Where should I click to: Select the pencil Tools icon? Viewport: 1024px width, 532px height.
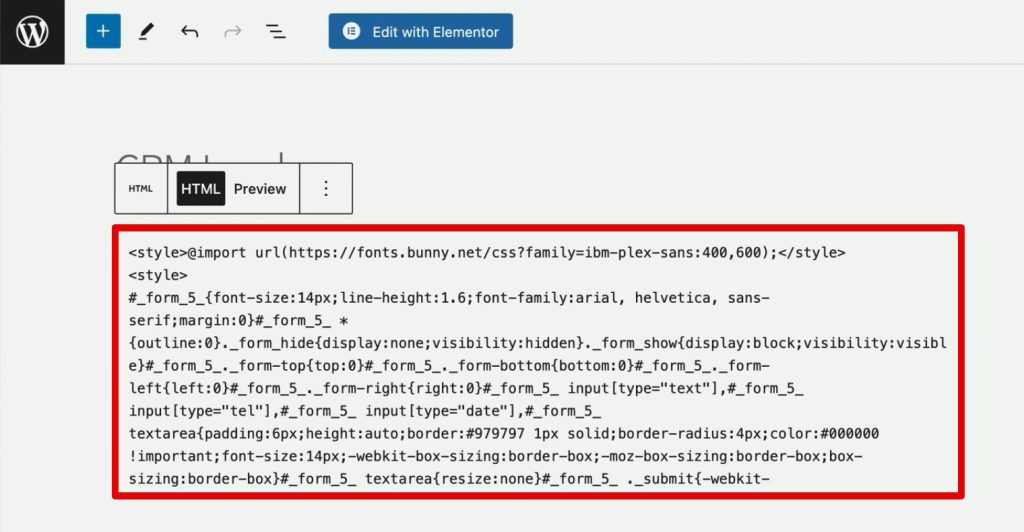coord(146,31)
